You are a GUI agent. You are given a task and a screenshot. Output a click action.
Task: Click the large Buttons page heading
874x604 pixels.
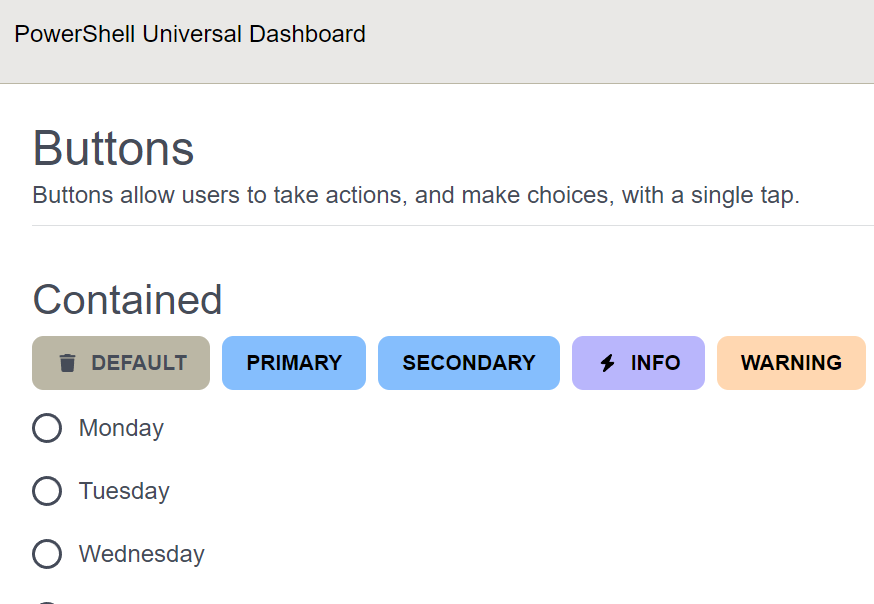(113, 149)
